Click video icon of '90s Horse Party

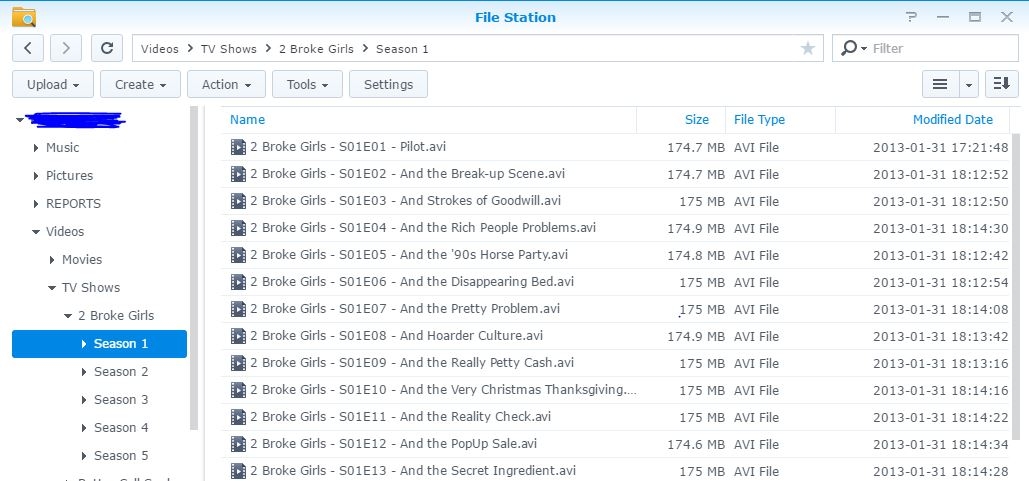pos(238,255)
